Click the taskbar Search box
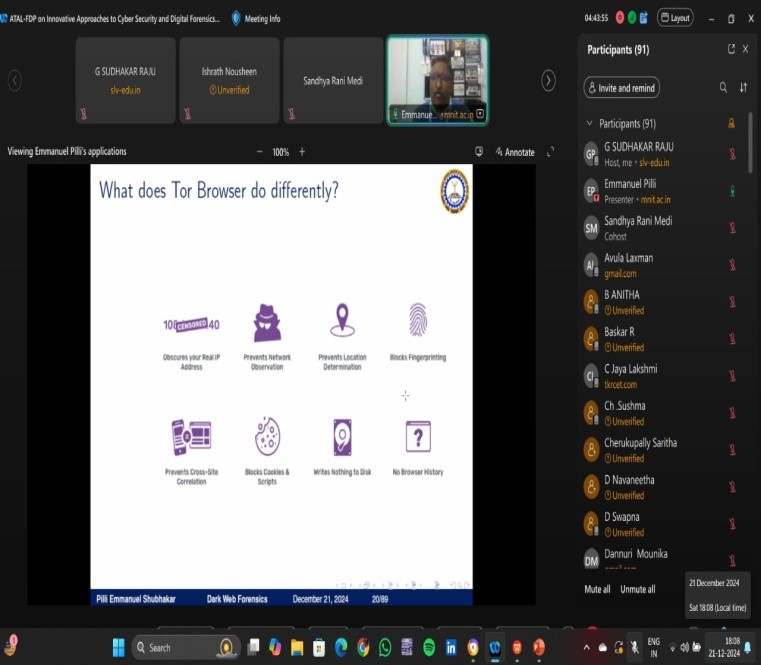Viewport: 761px width, 665px height. point(186,648)
